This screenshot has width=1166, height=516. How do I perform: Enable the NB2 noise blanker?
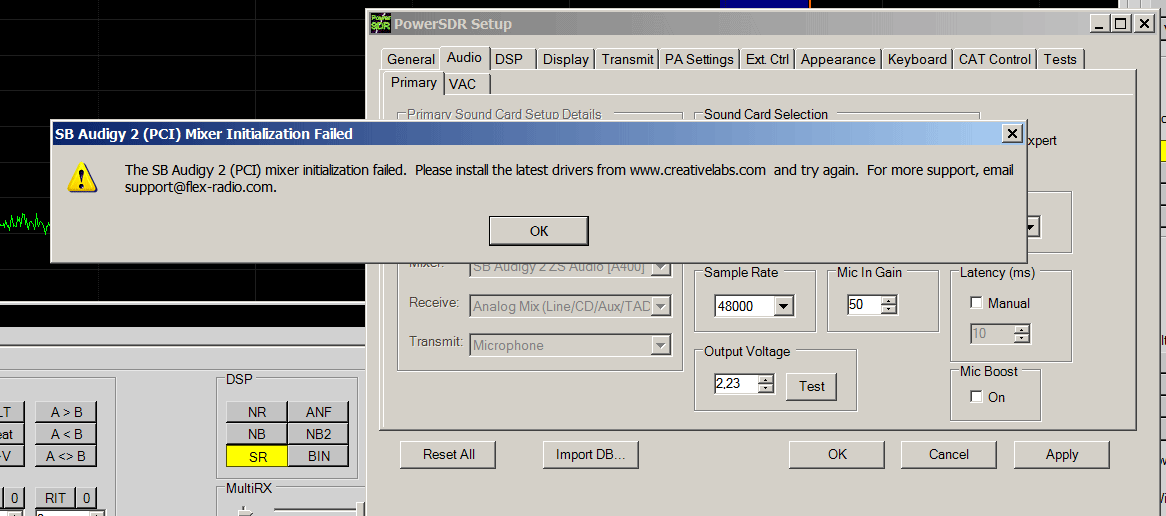tap(318, 434)
